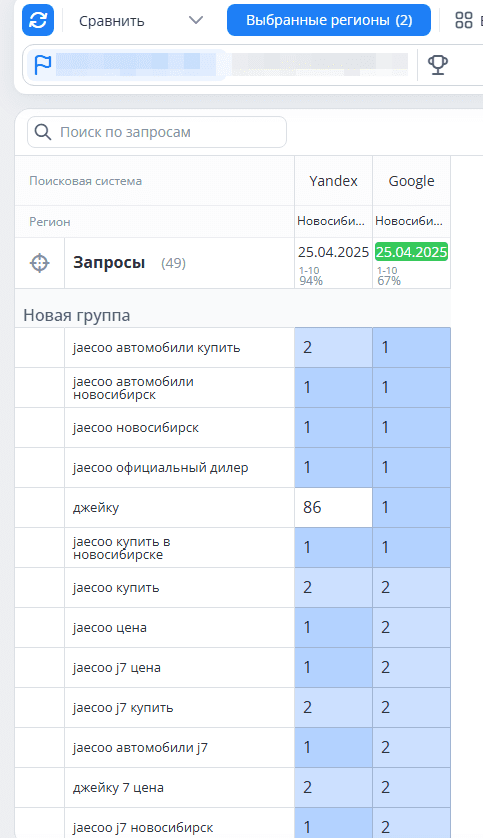The width and height of the screenshot is (483, 838).
Task: Click Yandex position for jaecoo j7 купить
Action: pyautogui.click(x=333, y=708)
